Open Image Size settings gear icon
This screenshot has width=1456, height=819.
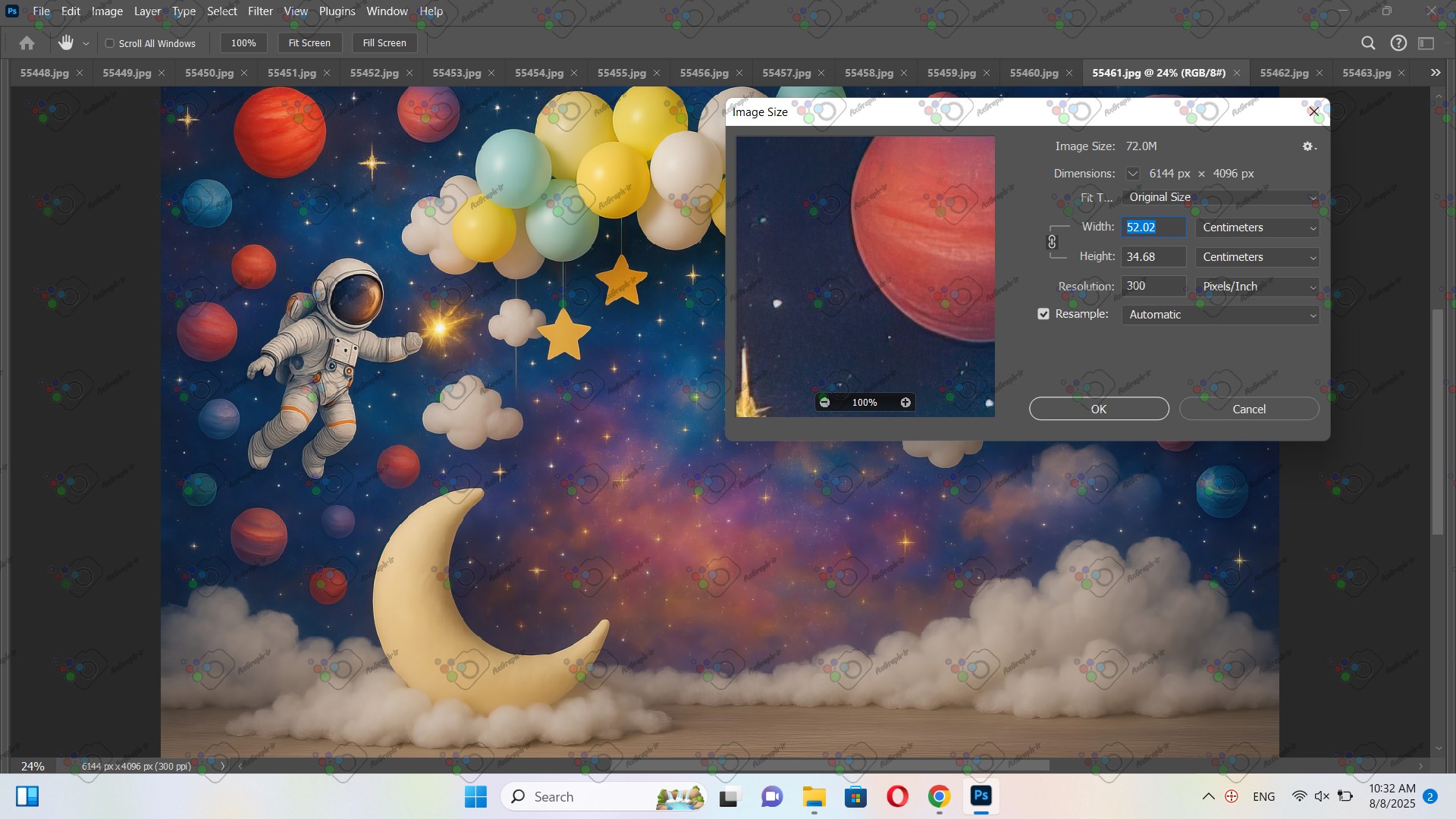[x=1308, y=146]
